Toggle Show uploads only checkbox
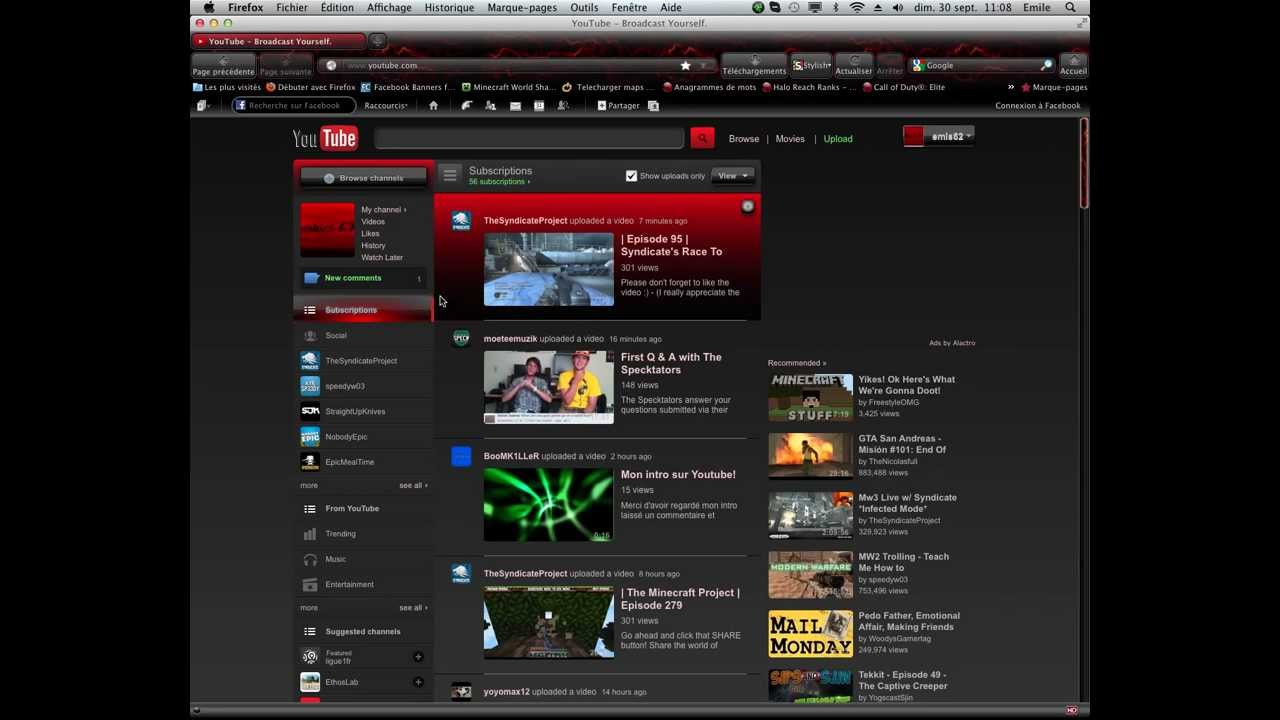 [631, 176]
